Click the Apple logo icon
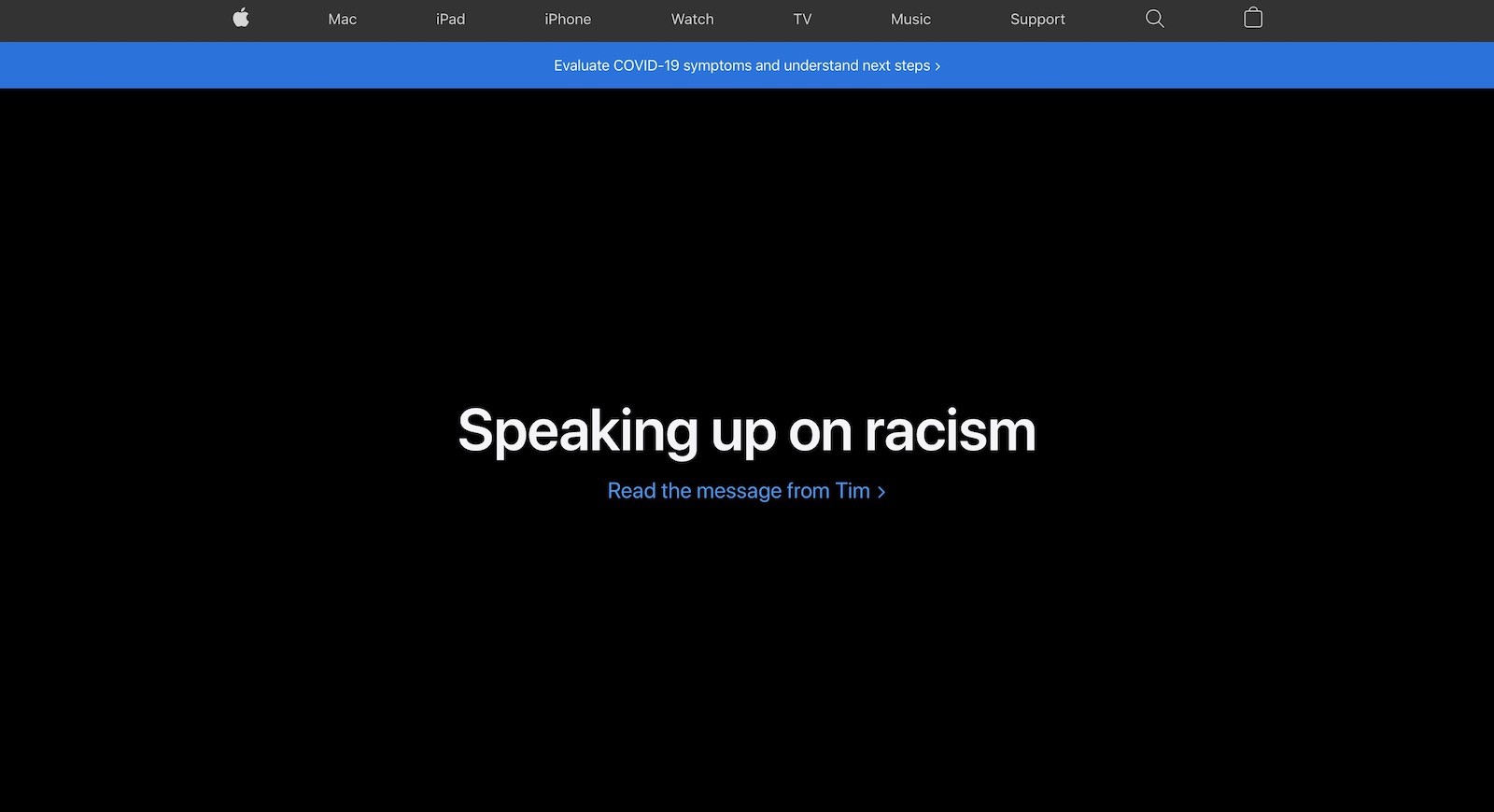The height and width of the screenshot is (812, 1494). 241,18
